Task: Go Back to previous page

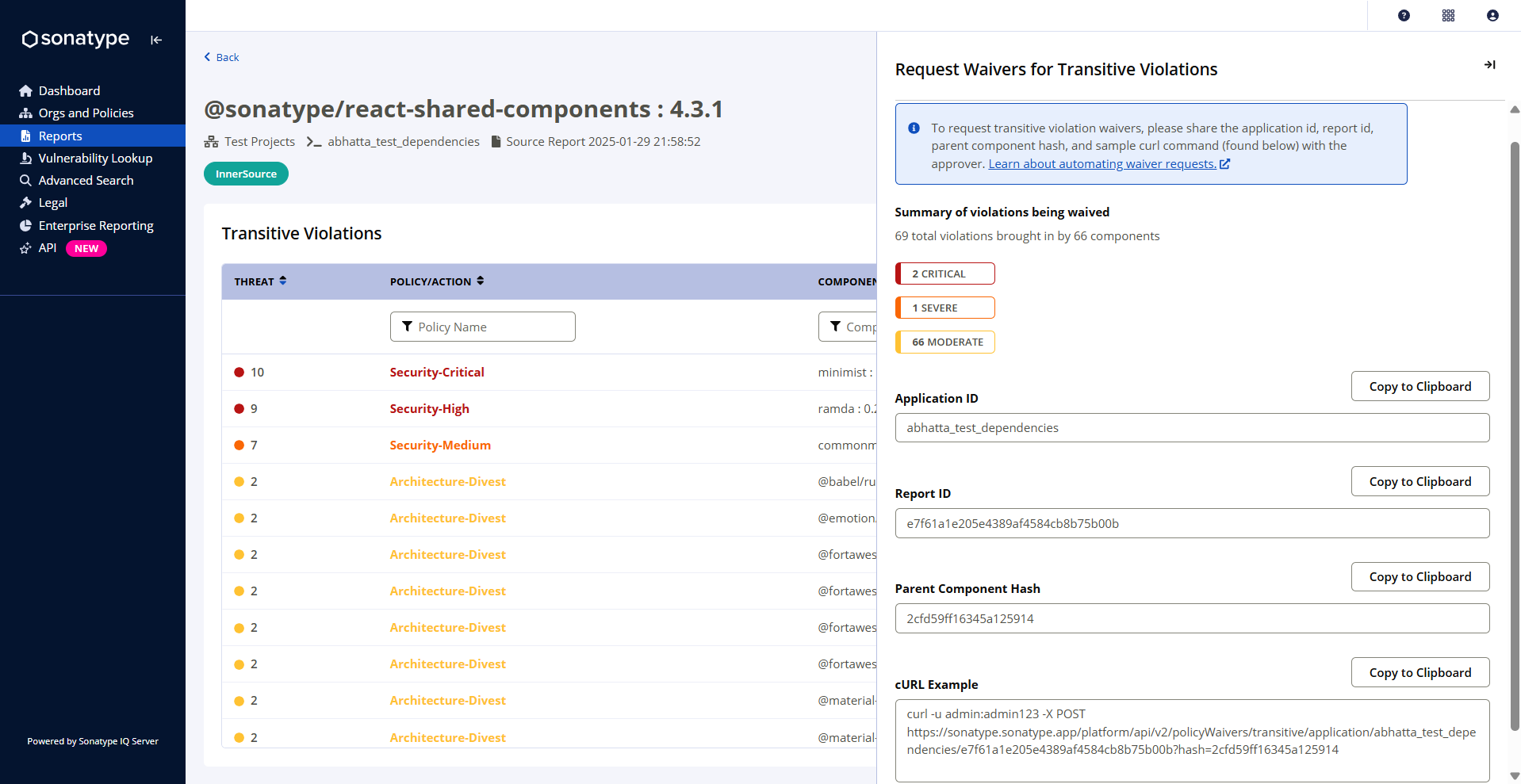Action: pyautogui.click(x=221, y=57)
